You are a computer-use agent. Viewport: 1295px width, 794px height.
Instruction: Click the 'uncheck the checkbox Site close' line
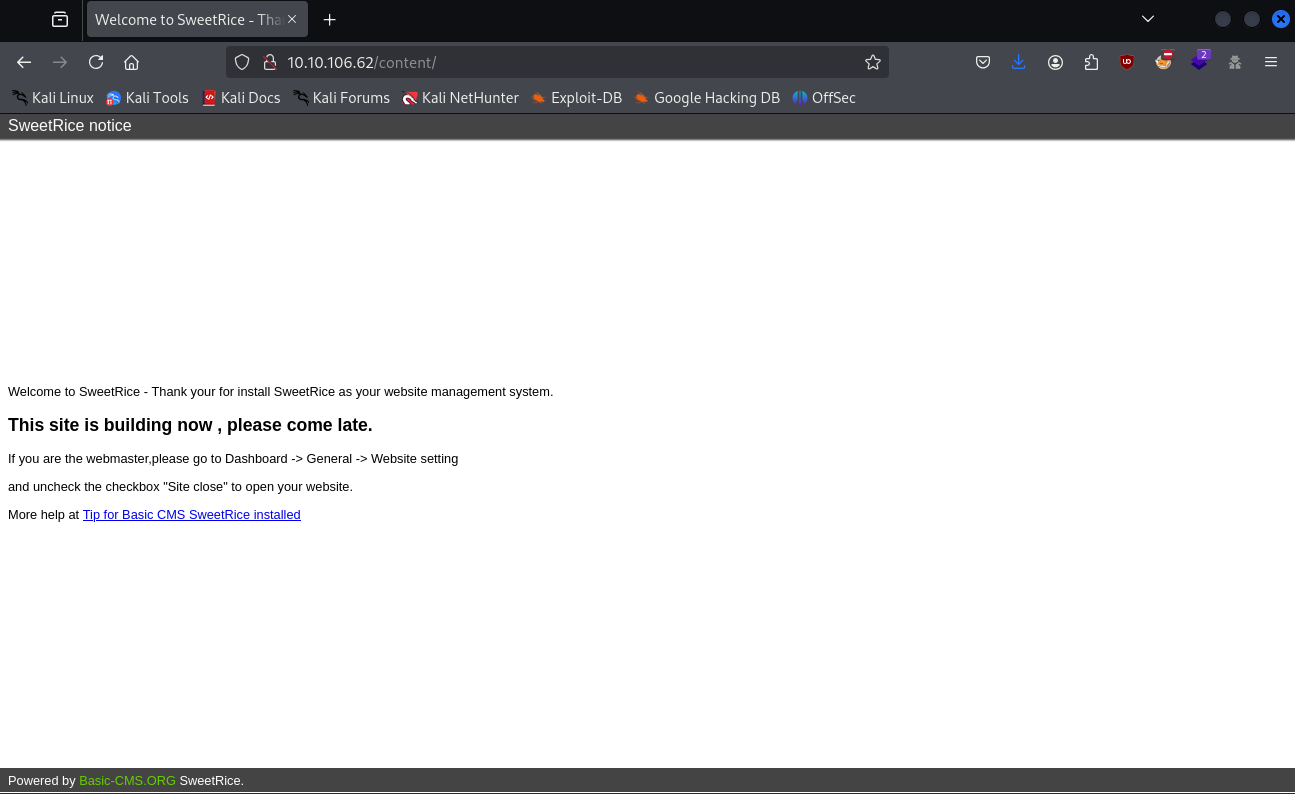[x=180, y=487]
